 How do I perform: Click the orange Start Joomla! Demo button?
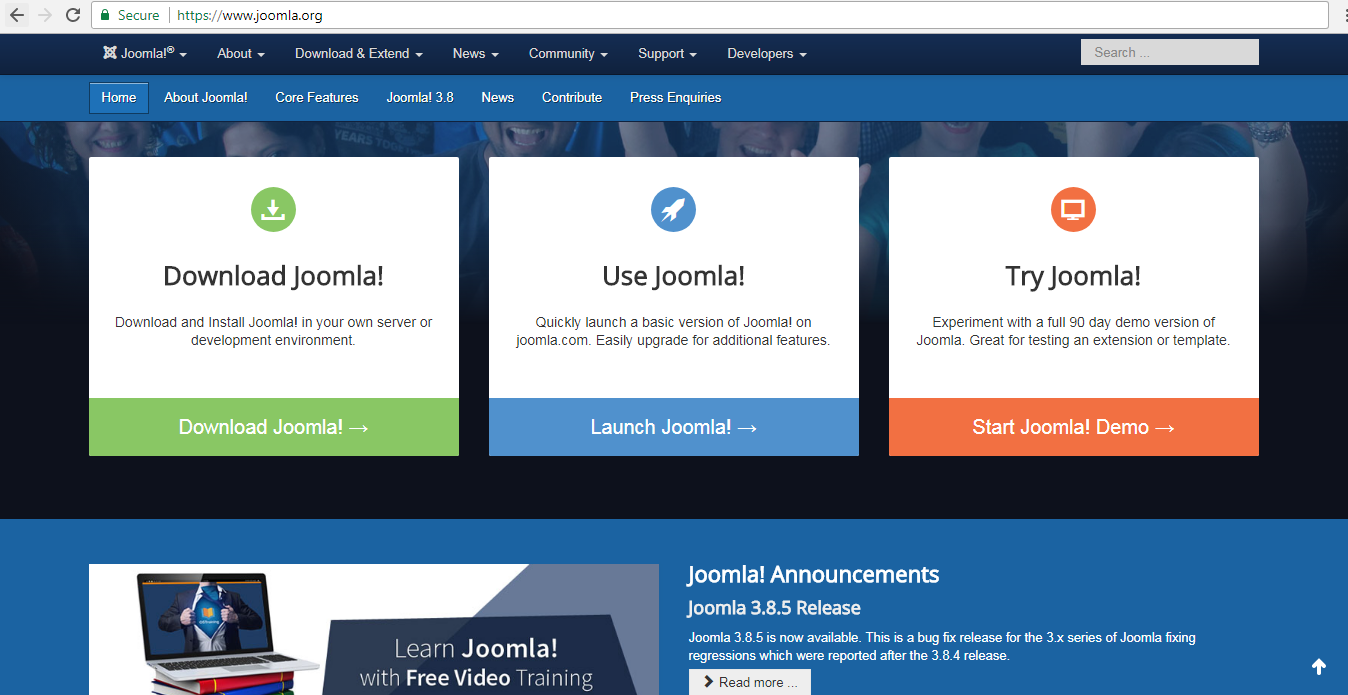pyautogui.click(x=1074, y=427)
